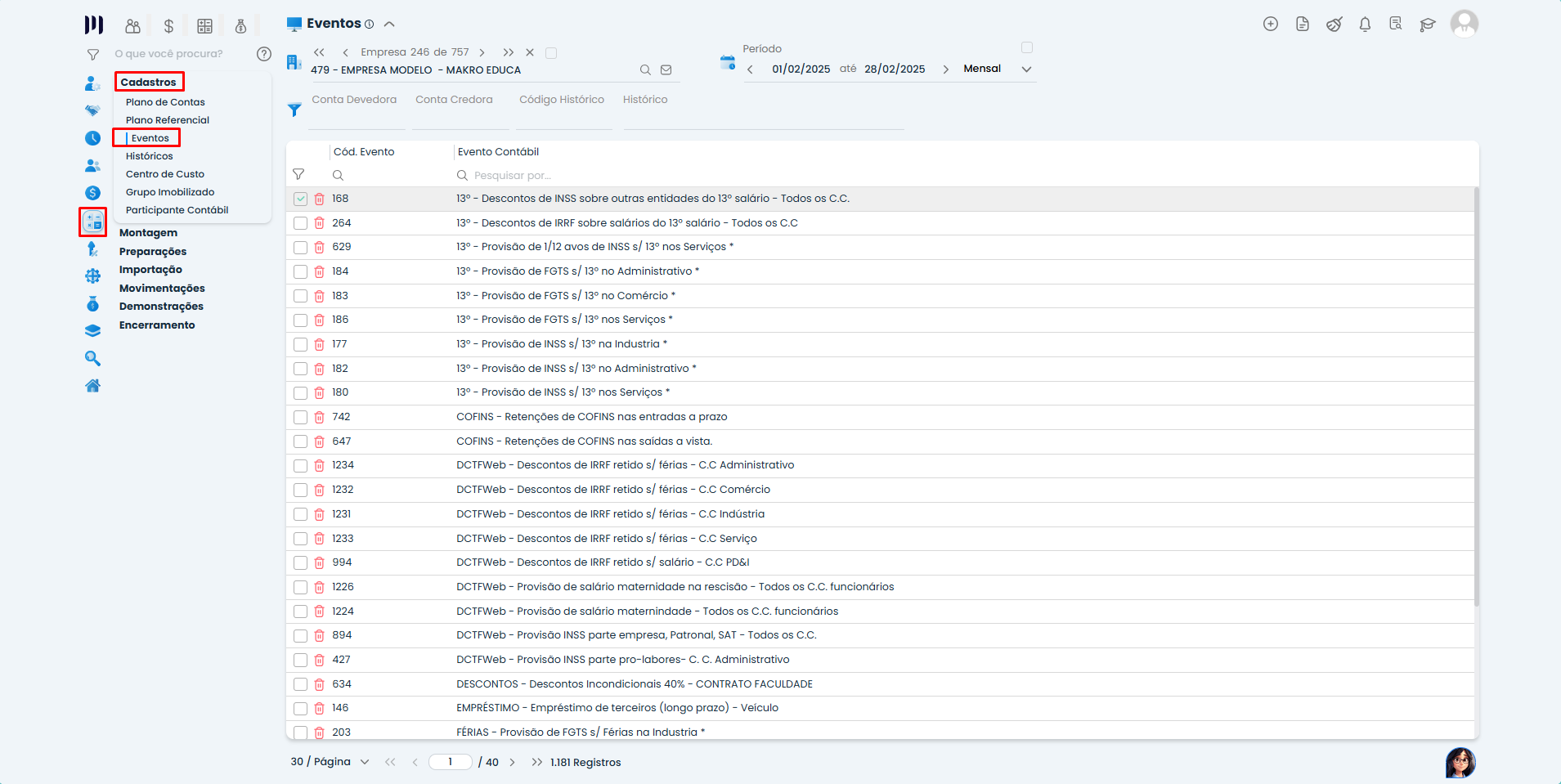Image resolution: width=1561 pixels, height=784 pixels.
Task: Expand the 30 / Página size dropdown
Action: click(x=365, y=762)
